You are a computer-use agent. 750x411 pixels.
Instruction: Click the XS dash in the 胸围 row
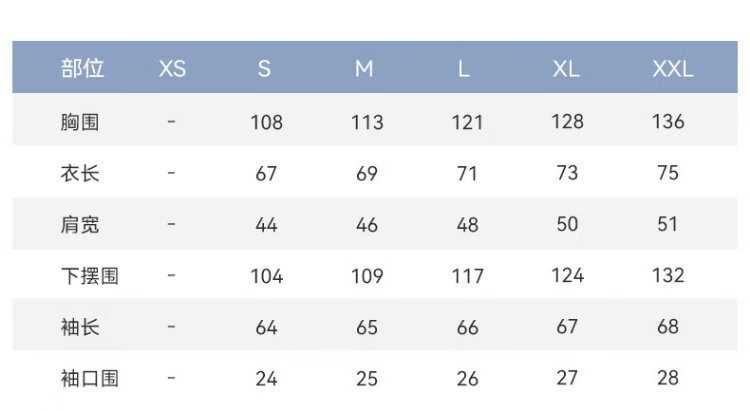coord(172,122)
